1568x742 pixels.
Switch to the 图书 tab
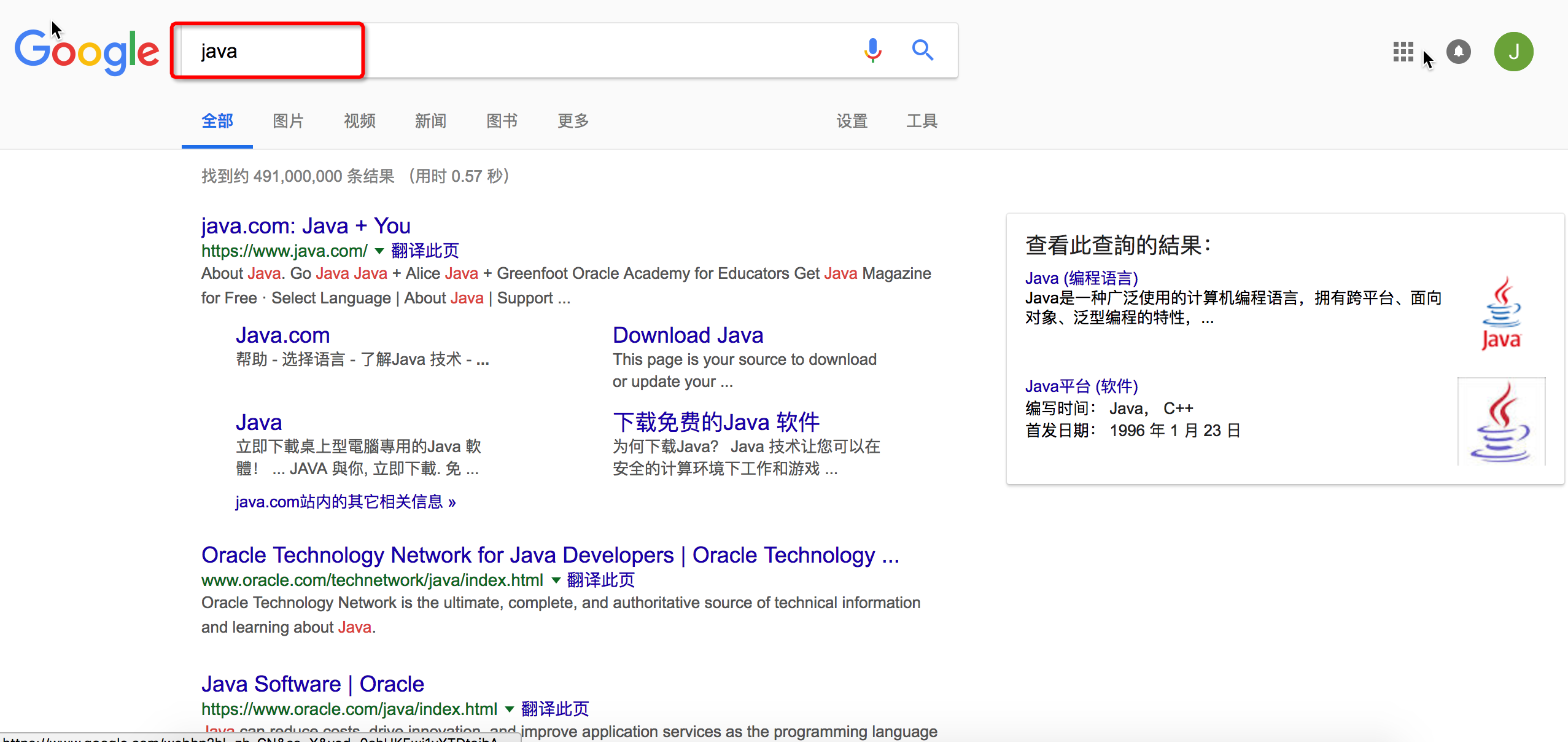[502, 121]
